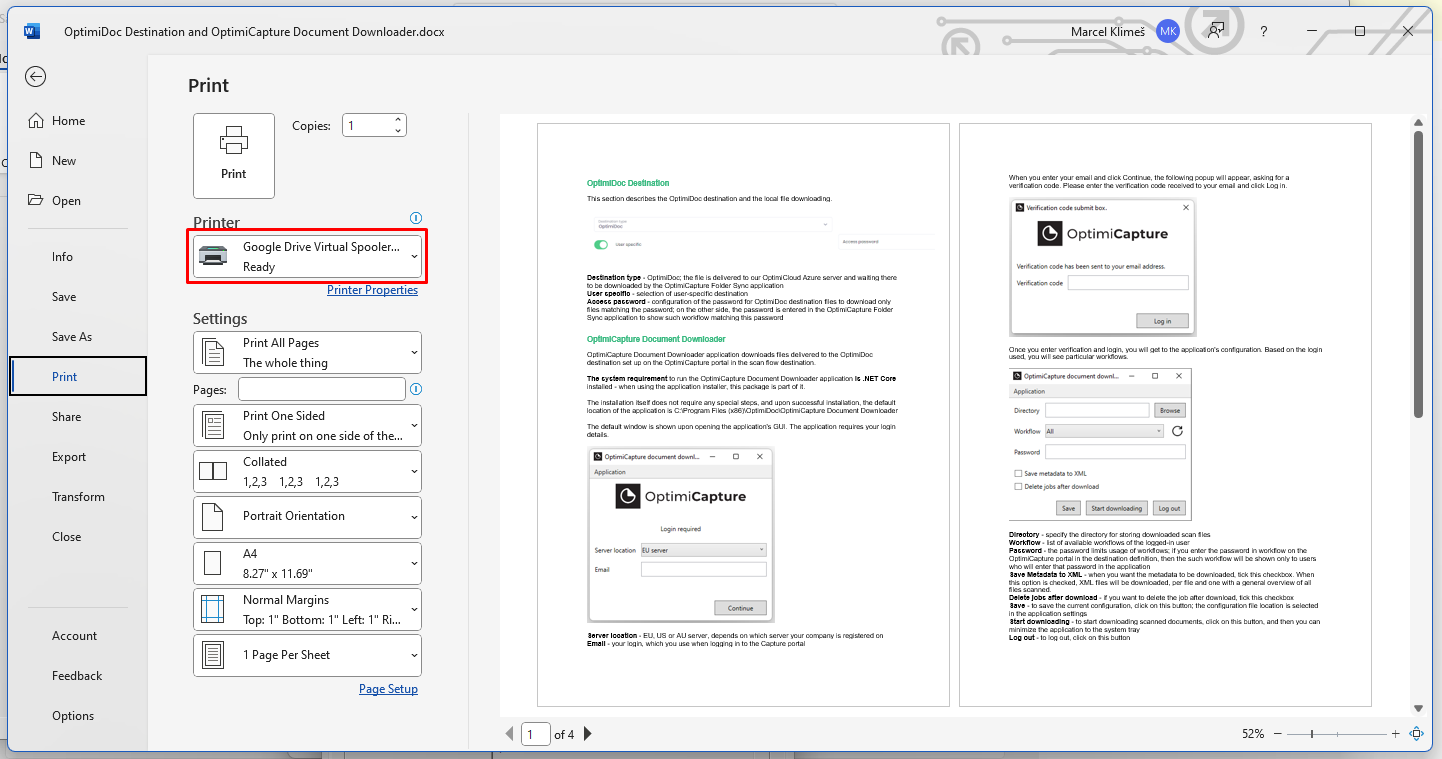Click the MK user account avatar

tap(1168, 31)
